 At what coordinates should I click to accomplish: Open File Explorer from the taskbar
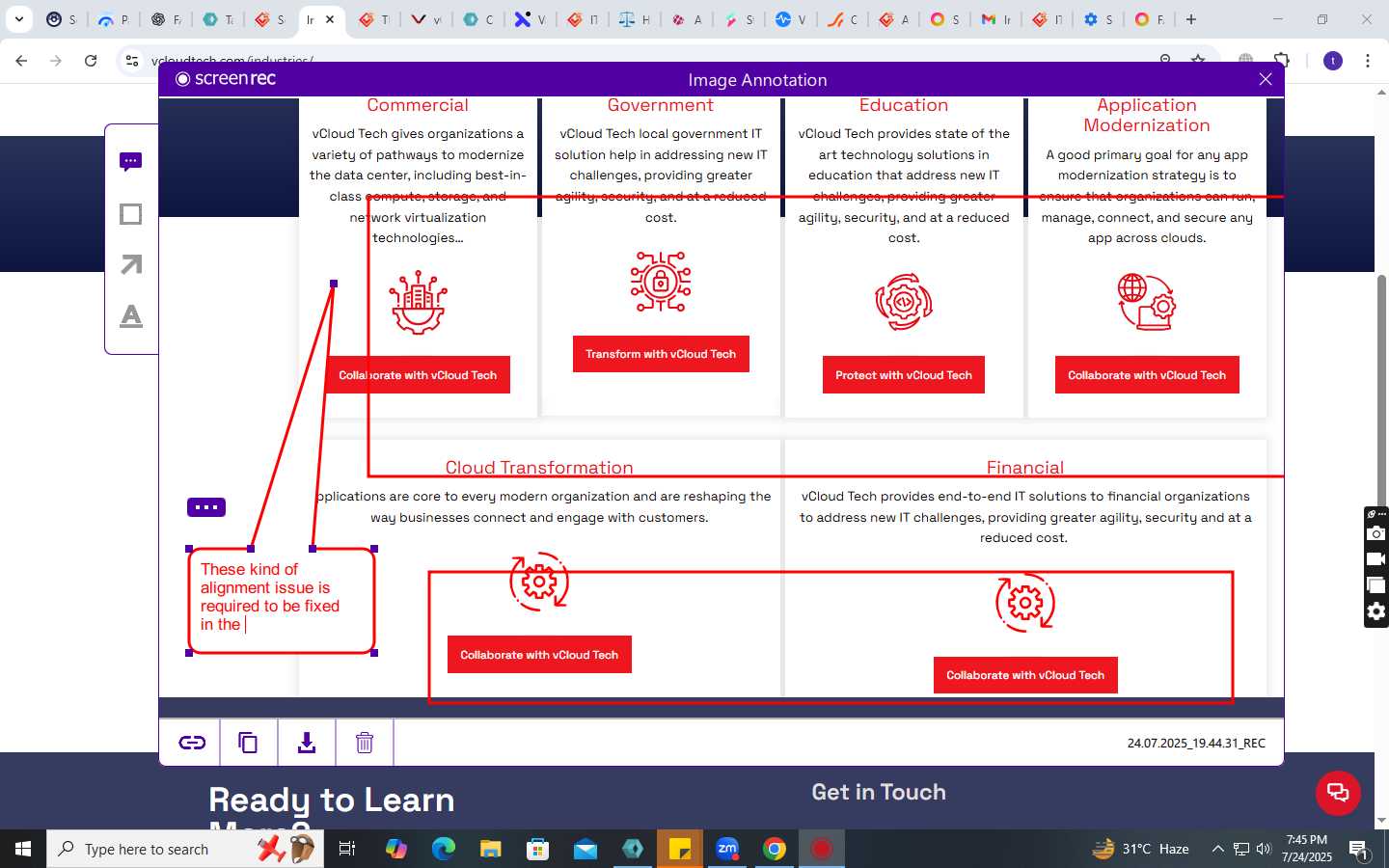coord(491,849)
